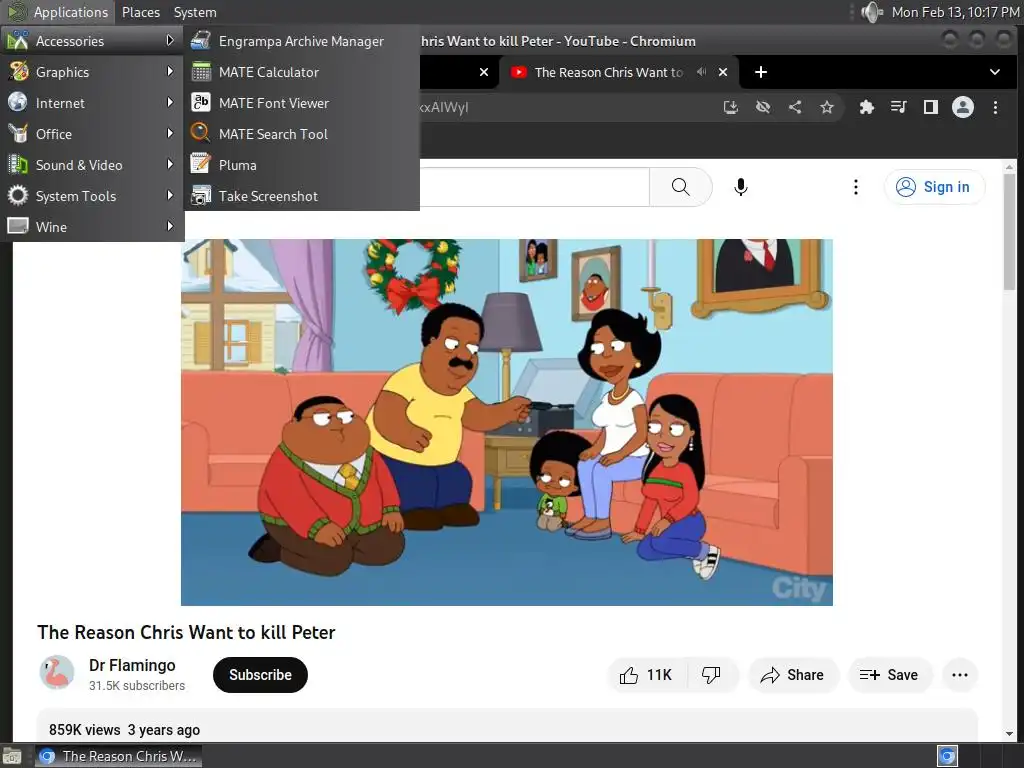Open the media controls icon
This screenshot has height=768, width=1024.
coord(899,108)
